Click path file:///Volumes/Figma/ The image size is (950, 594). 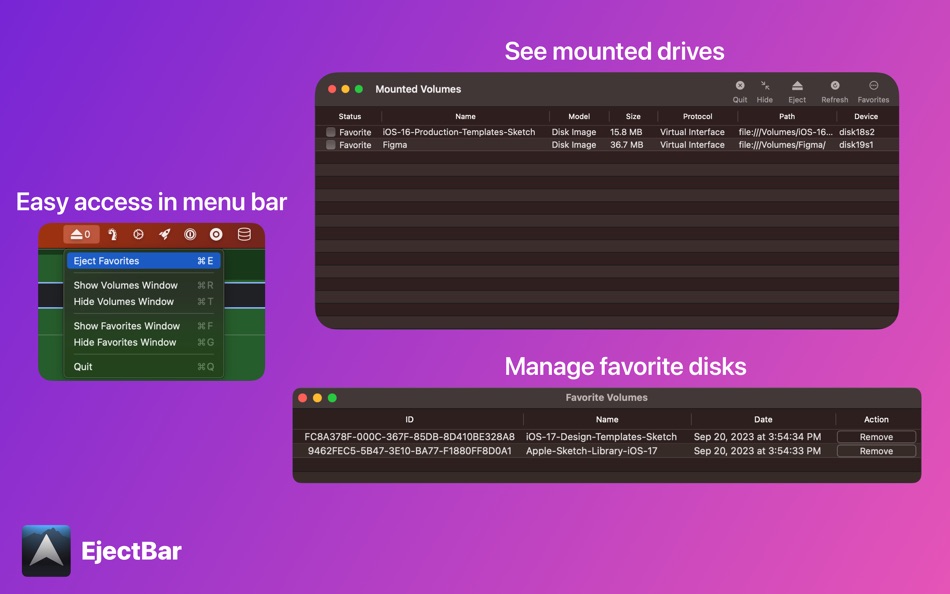point(782,145)
